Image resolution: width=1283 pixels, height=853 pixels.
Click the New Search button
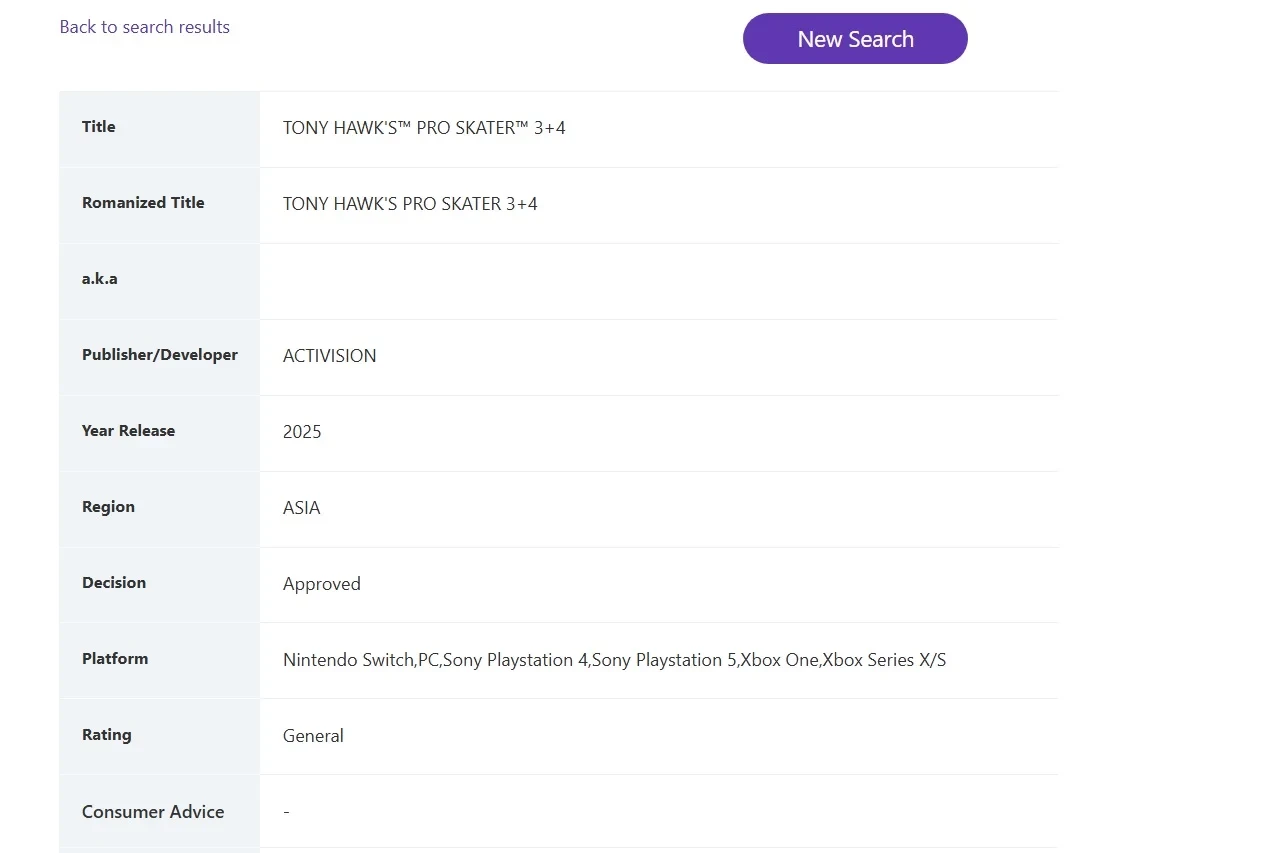tap(855, 39)
